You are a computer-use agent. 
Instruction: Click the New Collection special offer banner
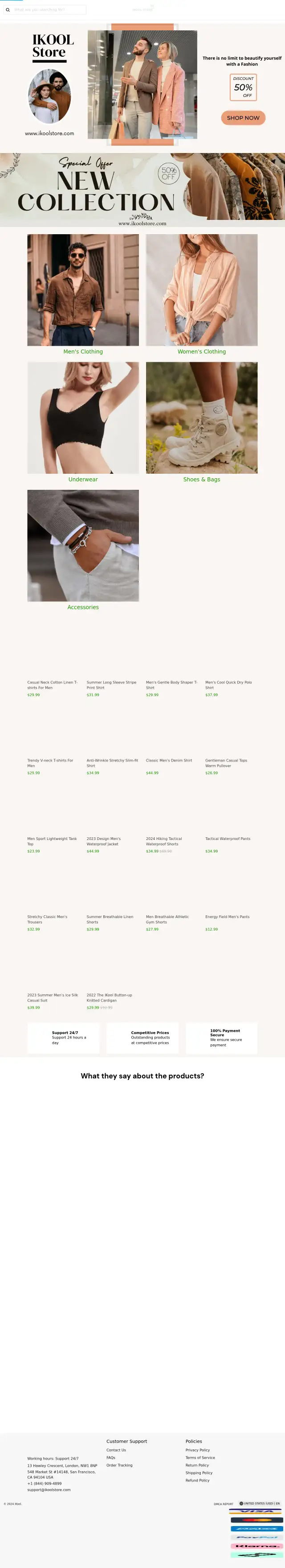click(142, 190)
